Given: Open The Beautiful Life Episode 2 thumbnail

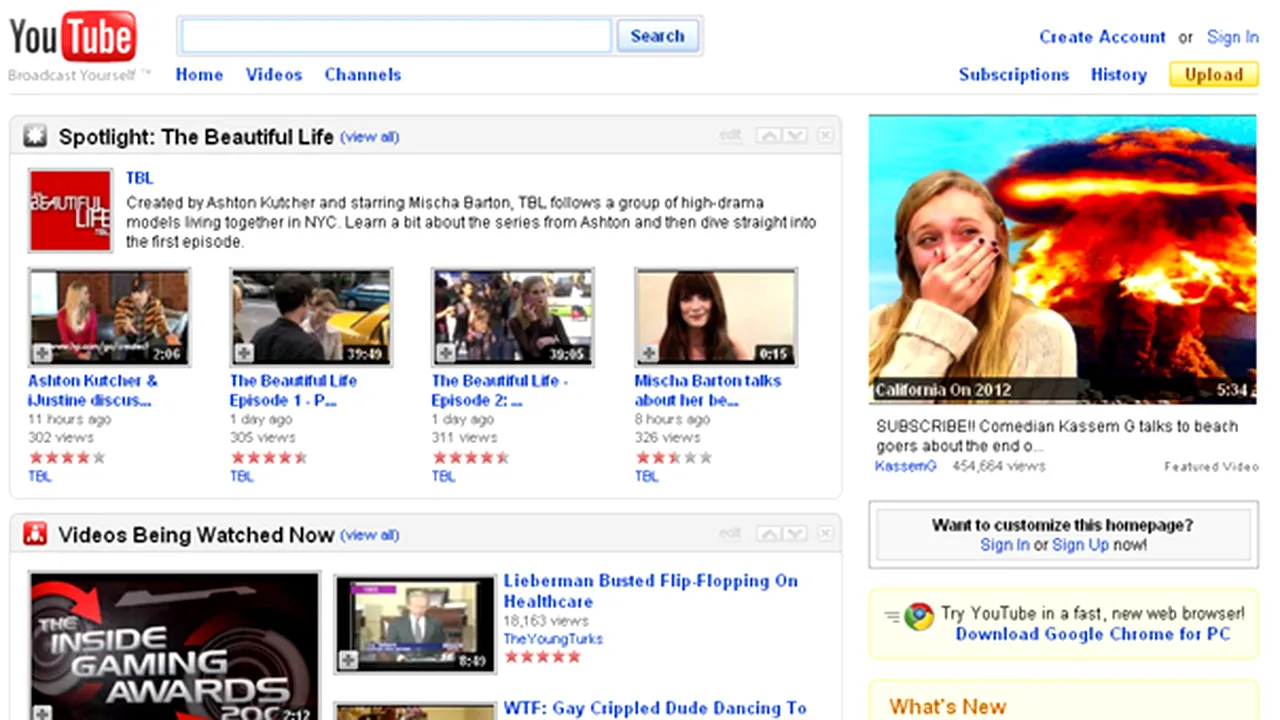Looking at the screenshot, I should click(513, 317).
